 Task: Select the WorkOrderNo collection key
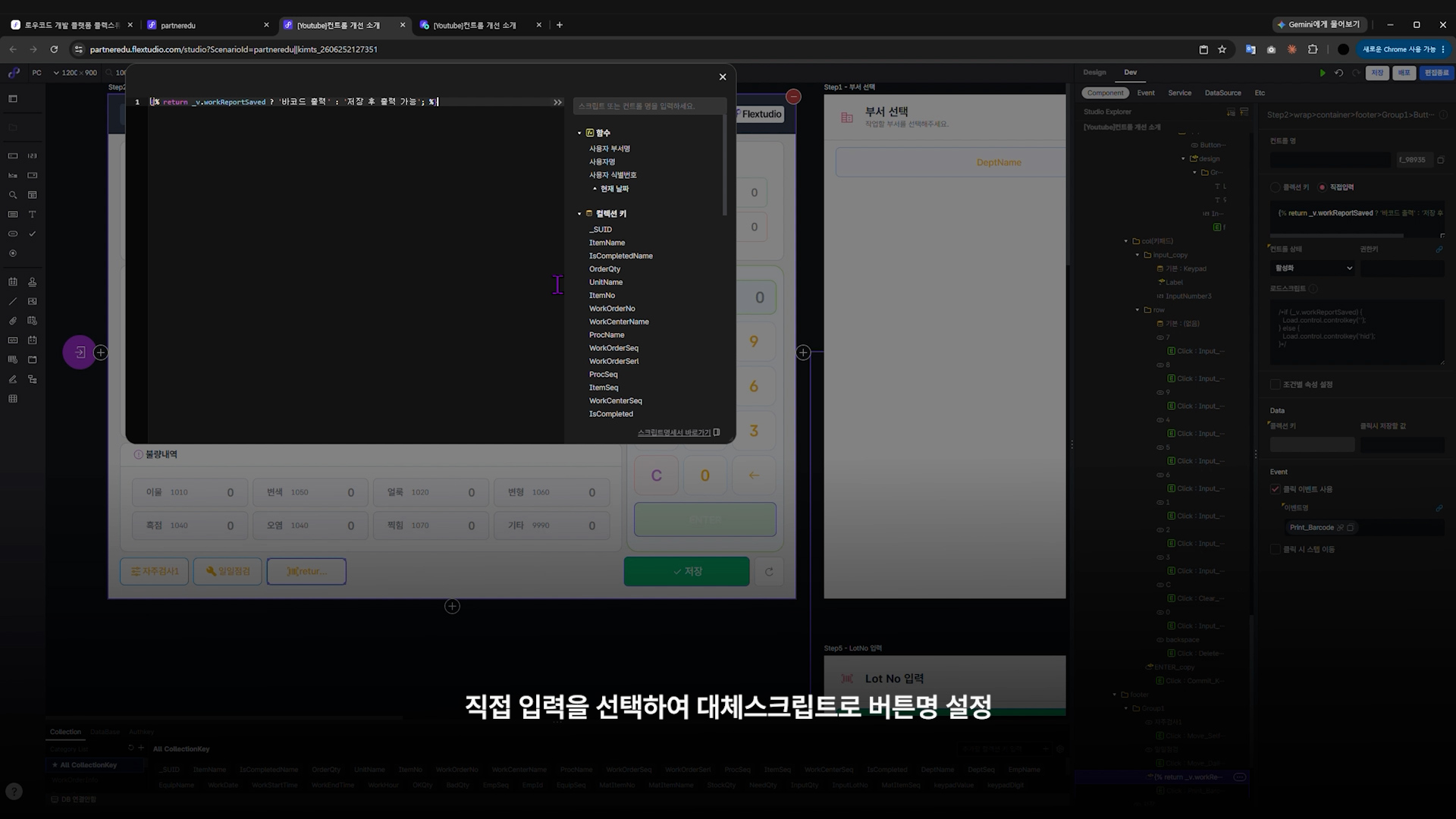(612, 309)
